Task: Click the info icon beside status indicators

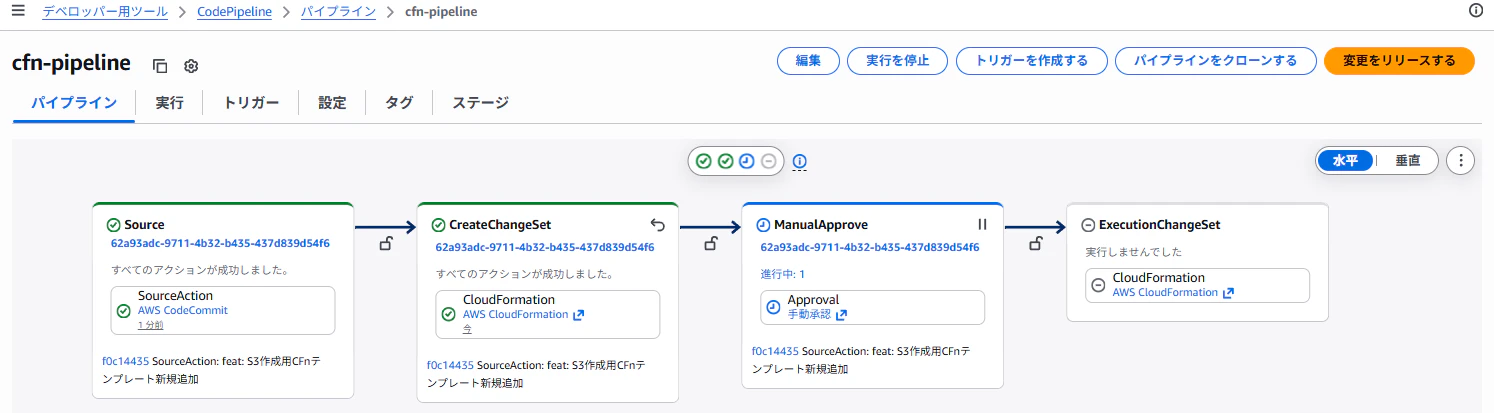Action: pos(799,161)
